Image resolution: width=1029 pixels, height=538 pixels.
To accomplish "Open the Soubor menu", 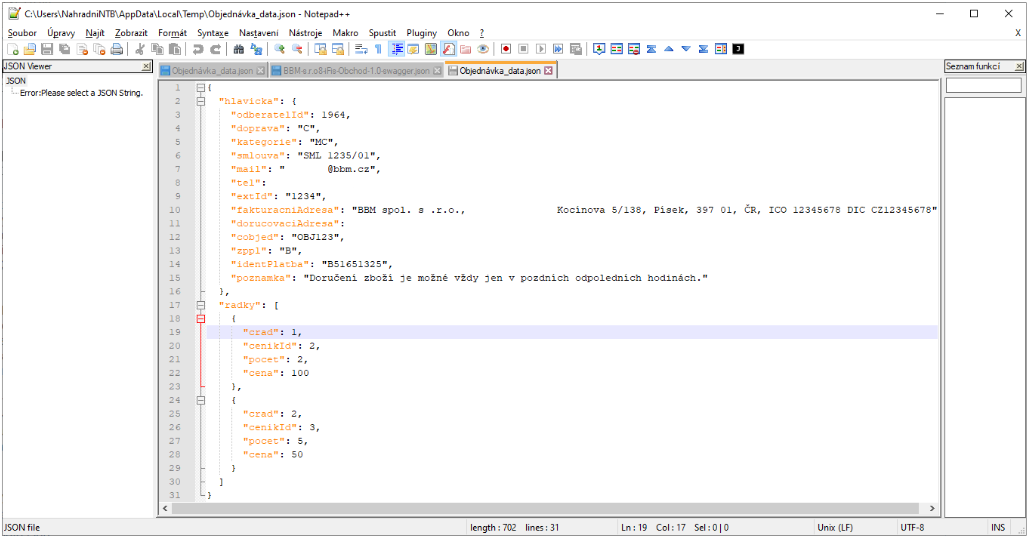I will pos(22,33).
